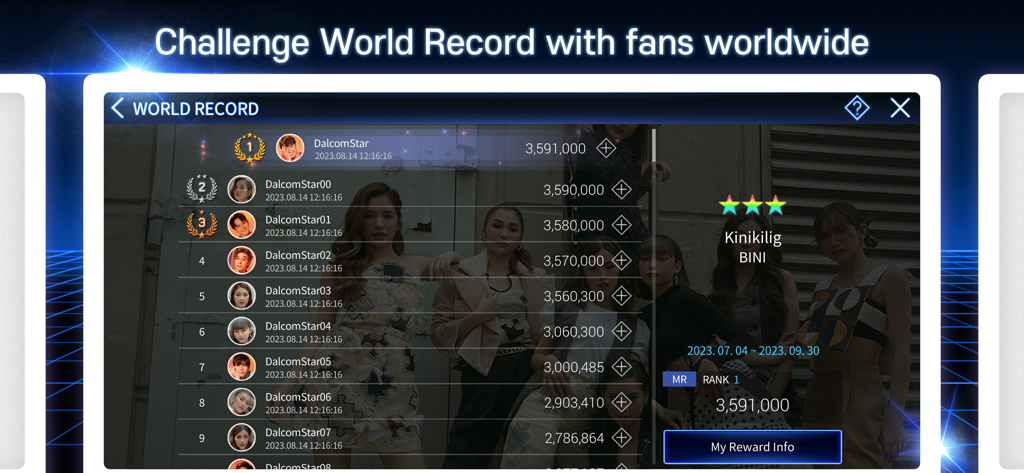Open DalcomStar04's profile avatar
The image size is (1024, 473).
click(242, 331)
